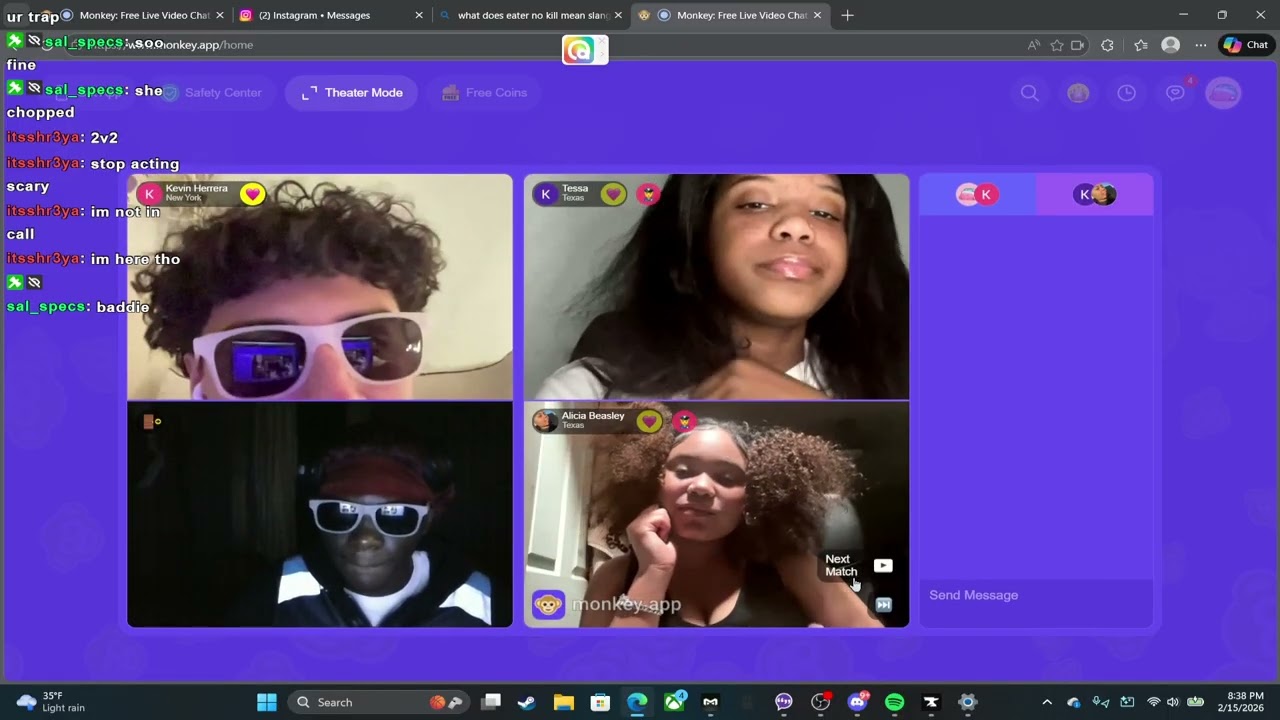Close the Instagram Messages tab
Image resolution: width=1280 pixels, height=720 pixels.
coord(419,15)
